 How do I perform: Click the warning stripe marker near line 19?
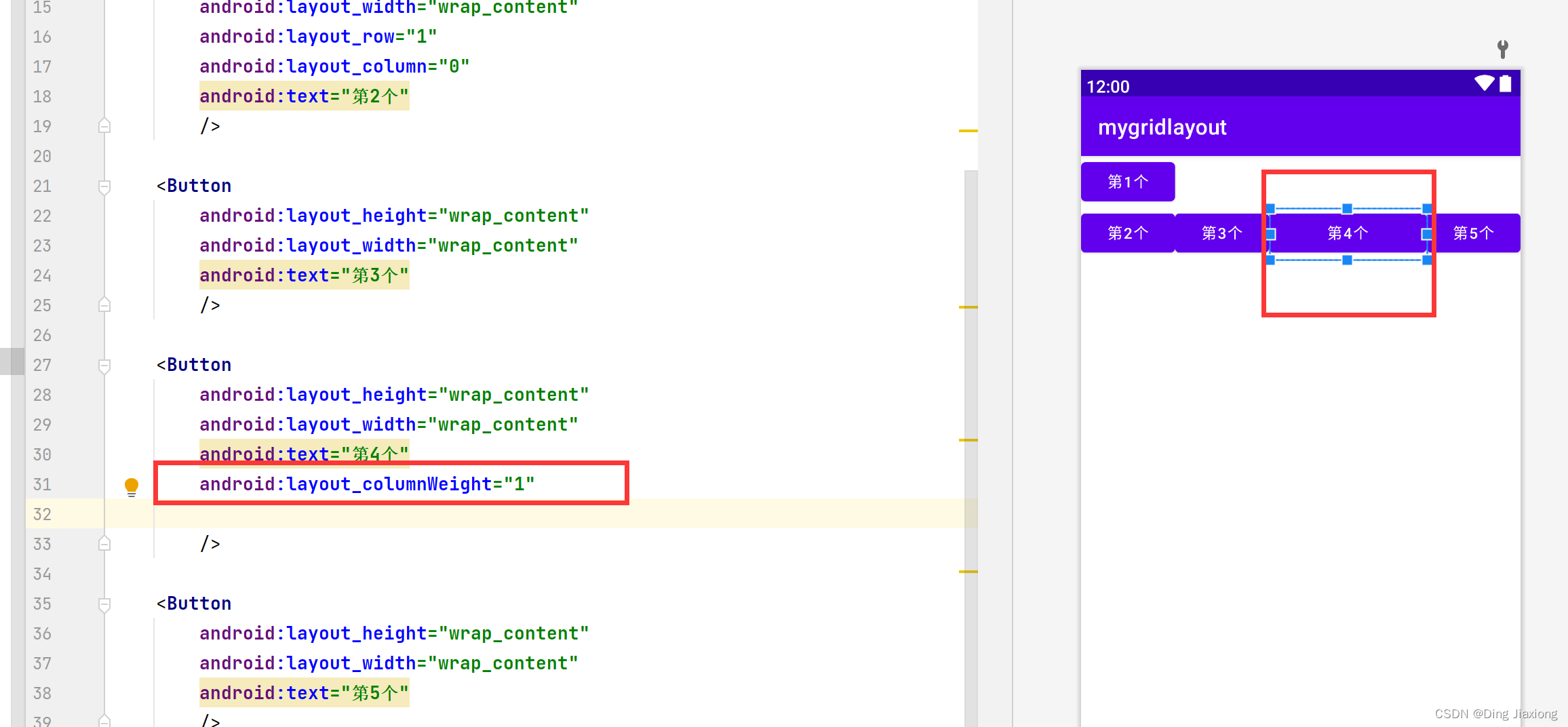pos(968,130)
